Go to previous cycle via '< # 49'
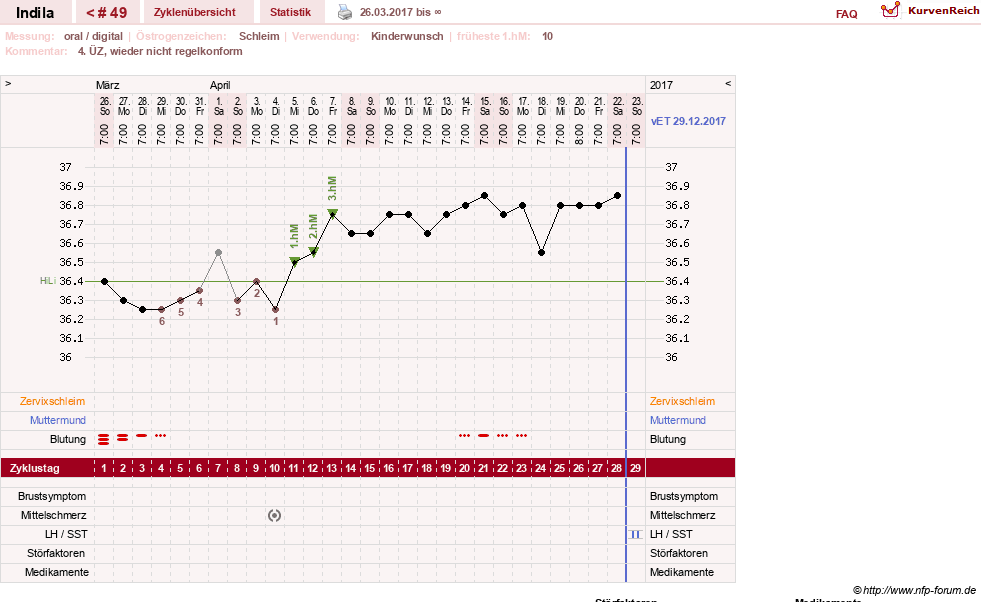 106,13
